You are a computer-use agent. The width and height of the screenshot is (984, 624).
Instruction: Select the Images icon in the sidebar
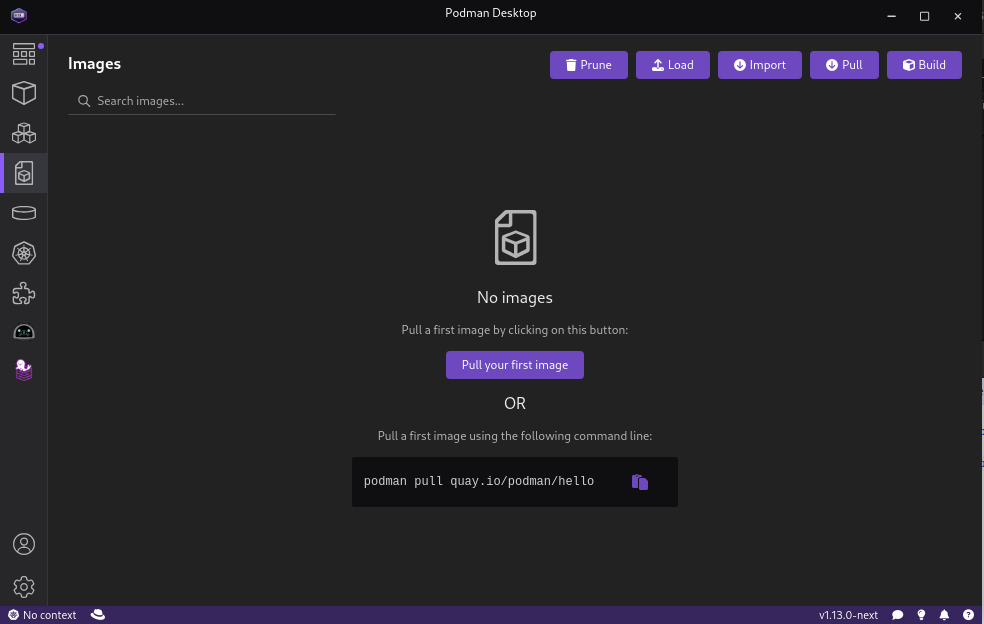coord(24,173)
